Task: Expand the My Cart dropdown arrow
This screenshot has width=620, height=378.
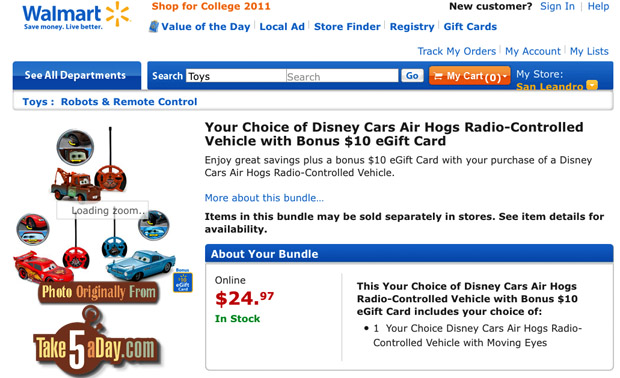Action: tap(505, 76)
